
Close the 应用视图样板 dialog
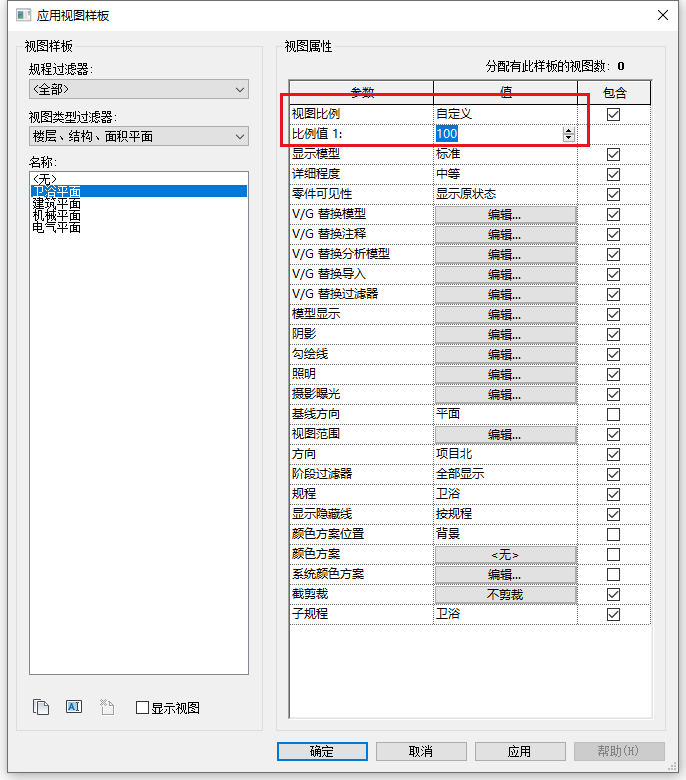tap(663, 15)
